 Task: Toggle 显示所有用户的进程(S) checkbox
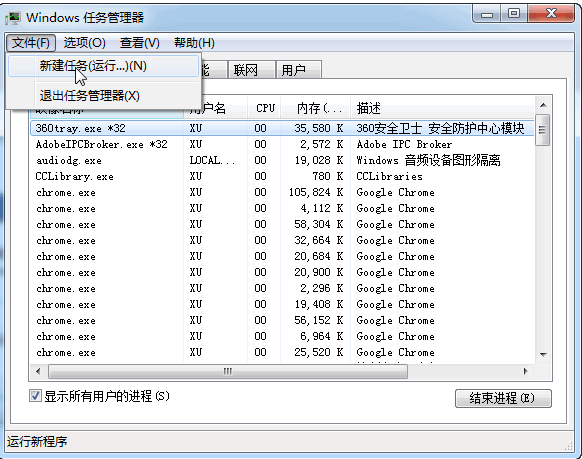(35, 396)
